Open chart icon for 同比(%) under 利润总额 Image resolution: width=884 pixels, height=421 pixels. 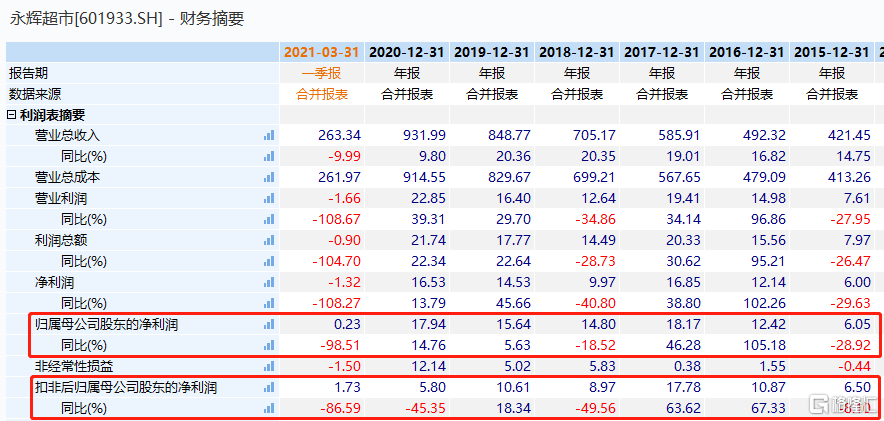[x=269, y=262]
